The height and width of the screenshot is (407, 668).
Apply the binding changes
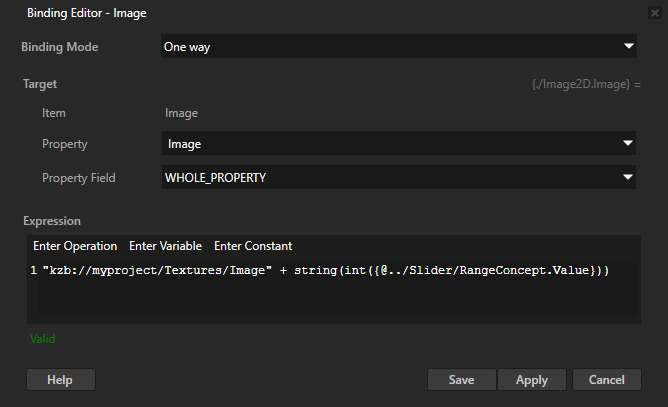531,380
